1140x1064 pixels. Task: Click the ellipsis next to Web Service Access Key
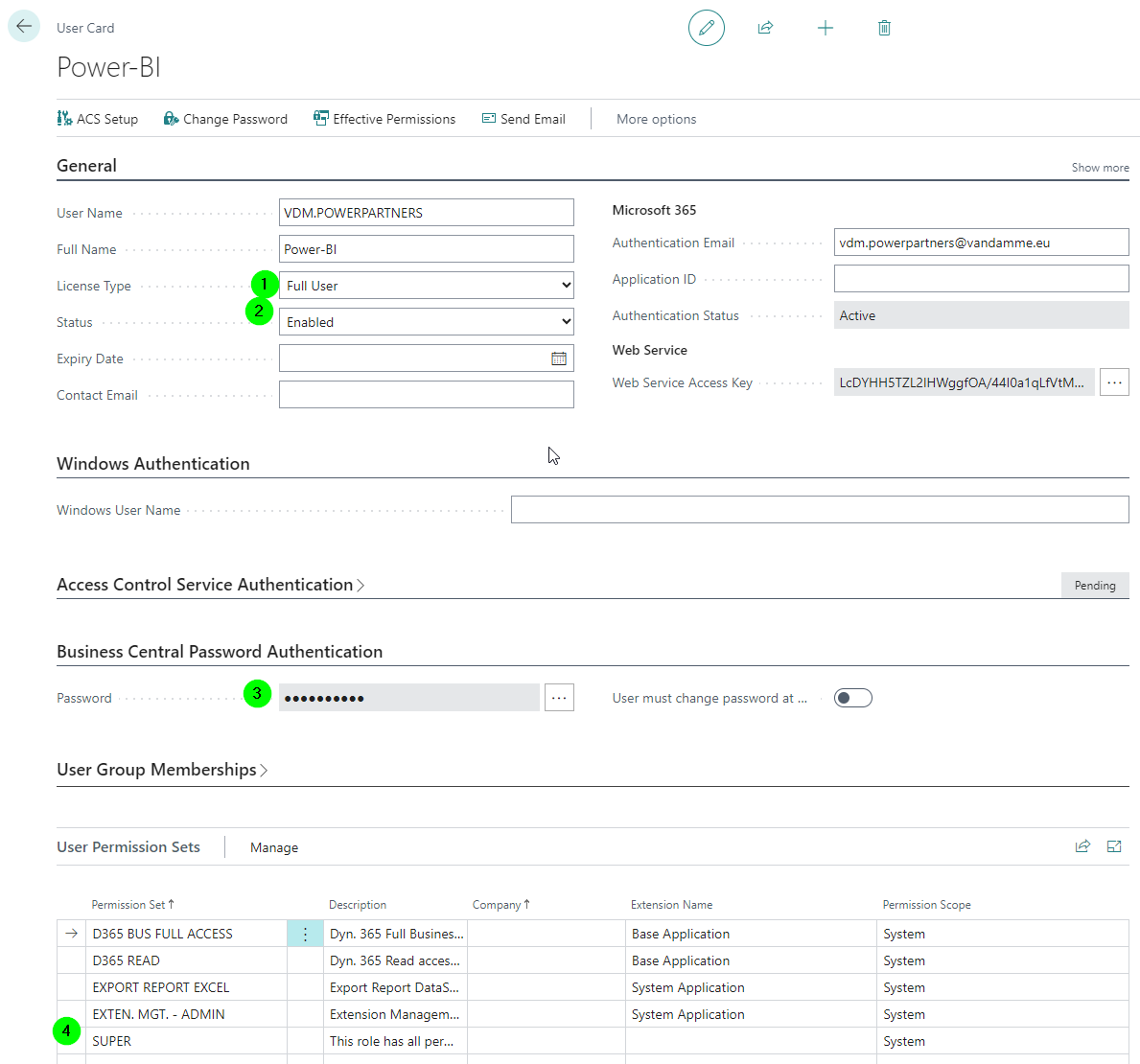pyautogui.click(x=1114, y=382)
